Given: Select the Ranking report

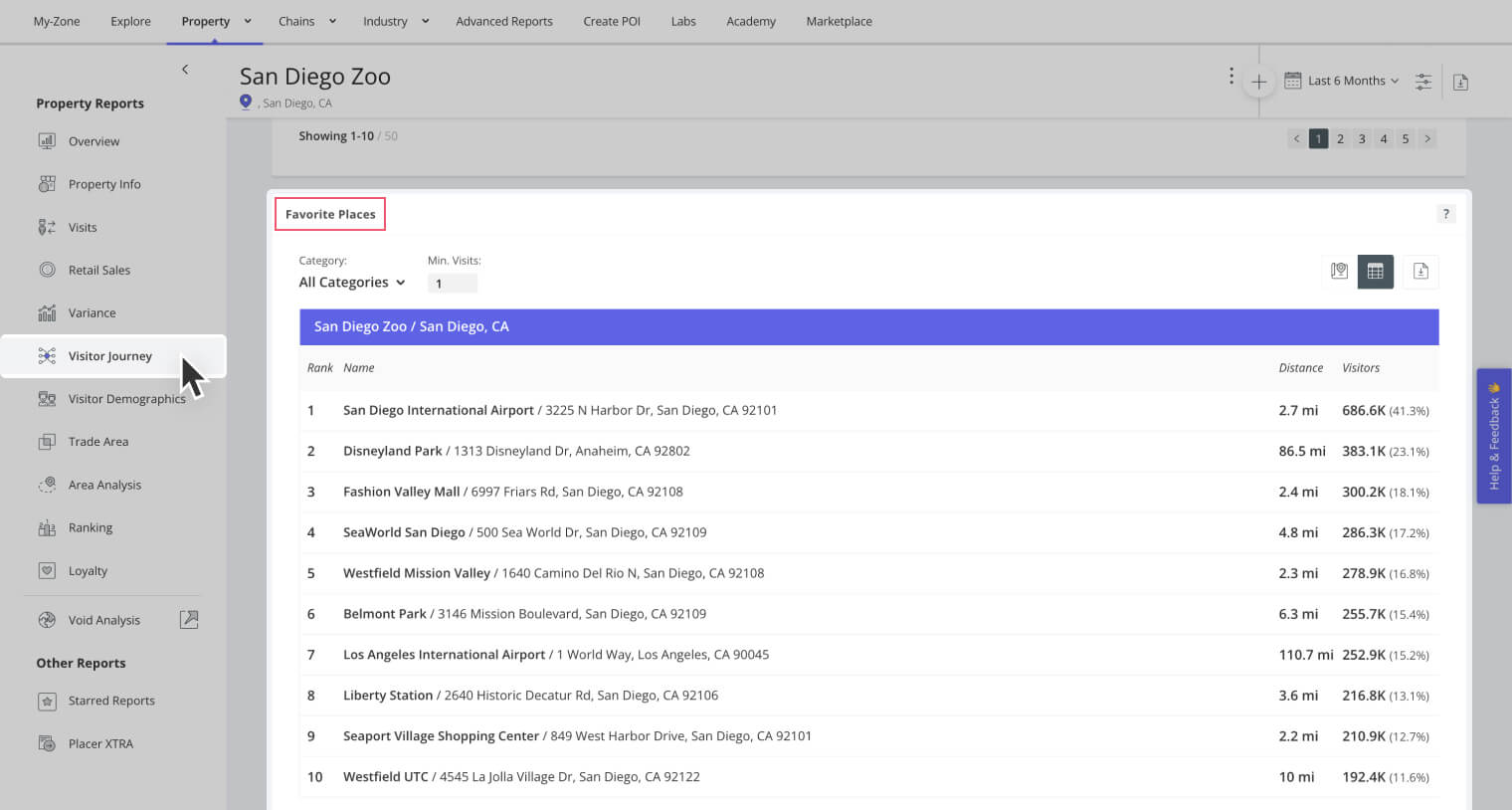Looking at the screenshot, I should coord(90,527).
